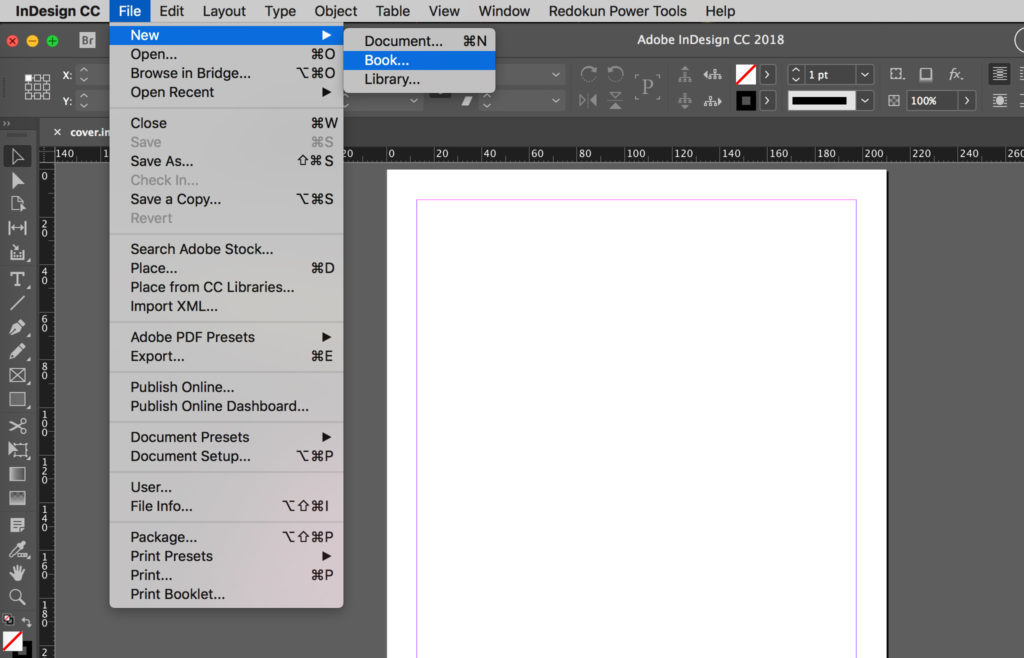1024x658 pixels.
Task: Click Print Booklet... menu item
Action: (227, 594)
